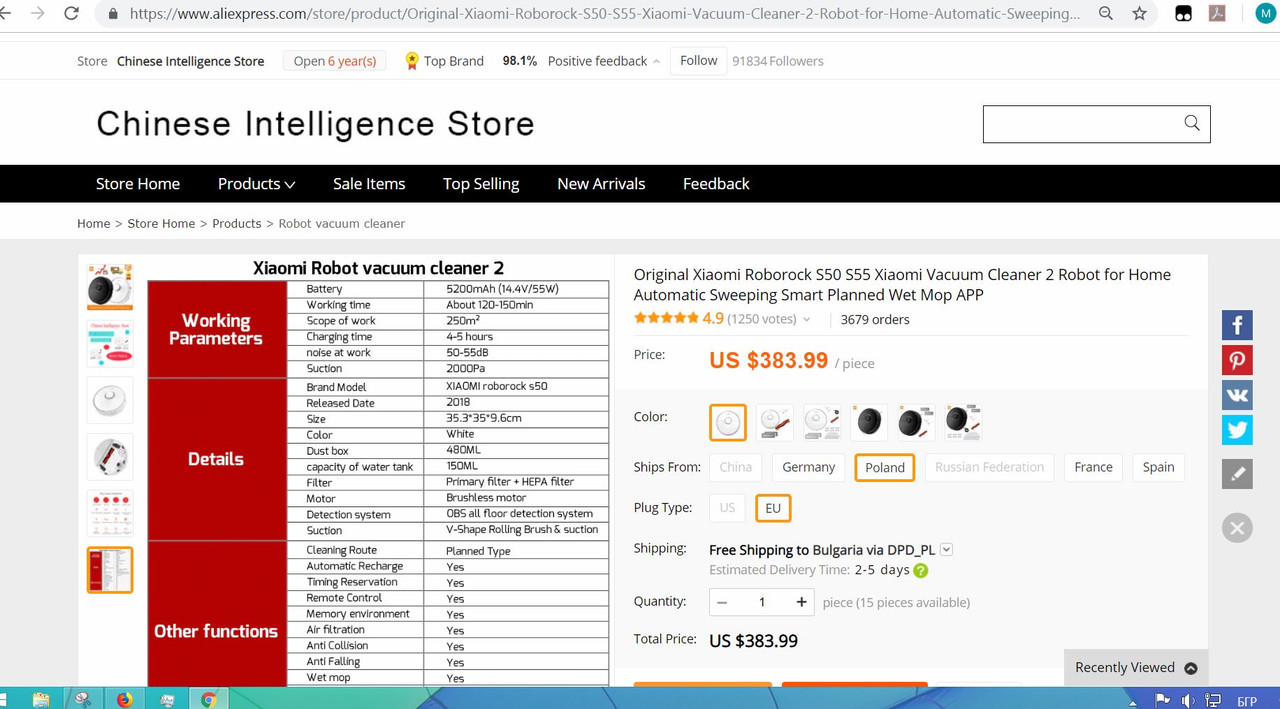Expand the Recently Viewed panel
1280x709 pixels.
[1135, 667]
